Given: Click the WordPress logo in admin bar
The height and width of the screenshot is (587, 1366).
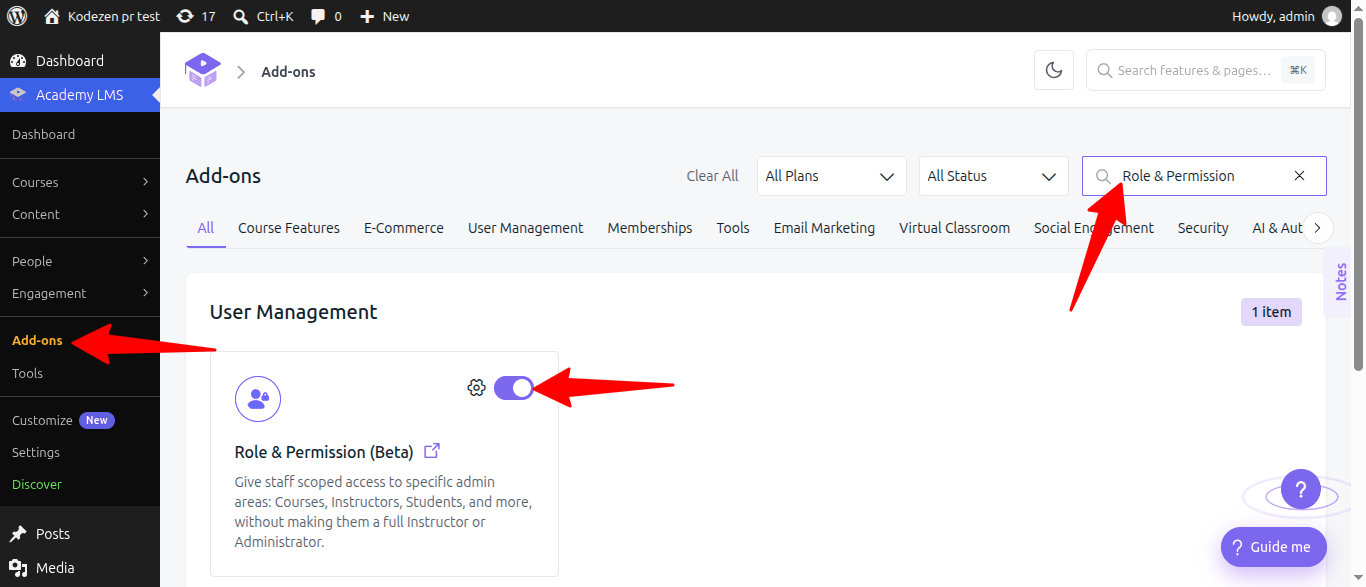Looking at the screenshot, I should [17, 16].
